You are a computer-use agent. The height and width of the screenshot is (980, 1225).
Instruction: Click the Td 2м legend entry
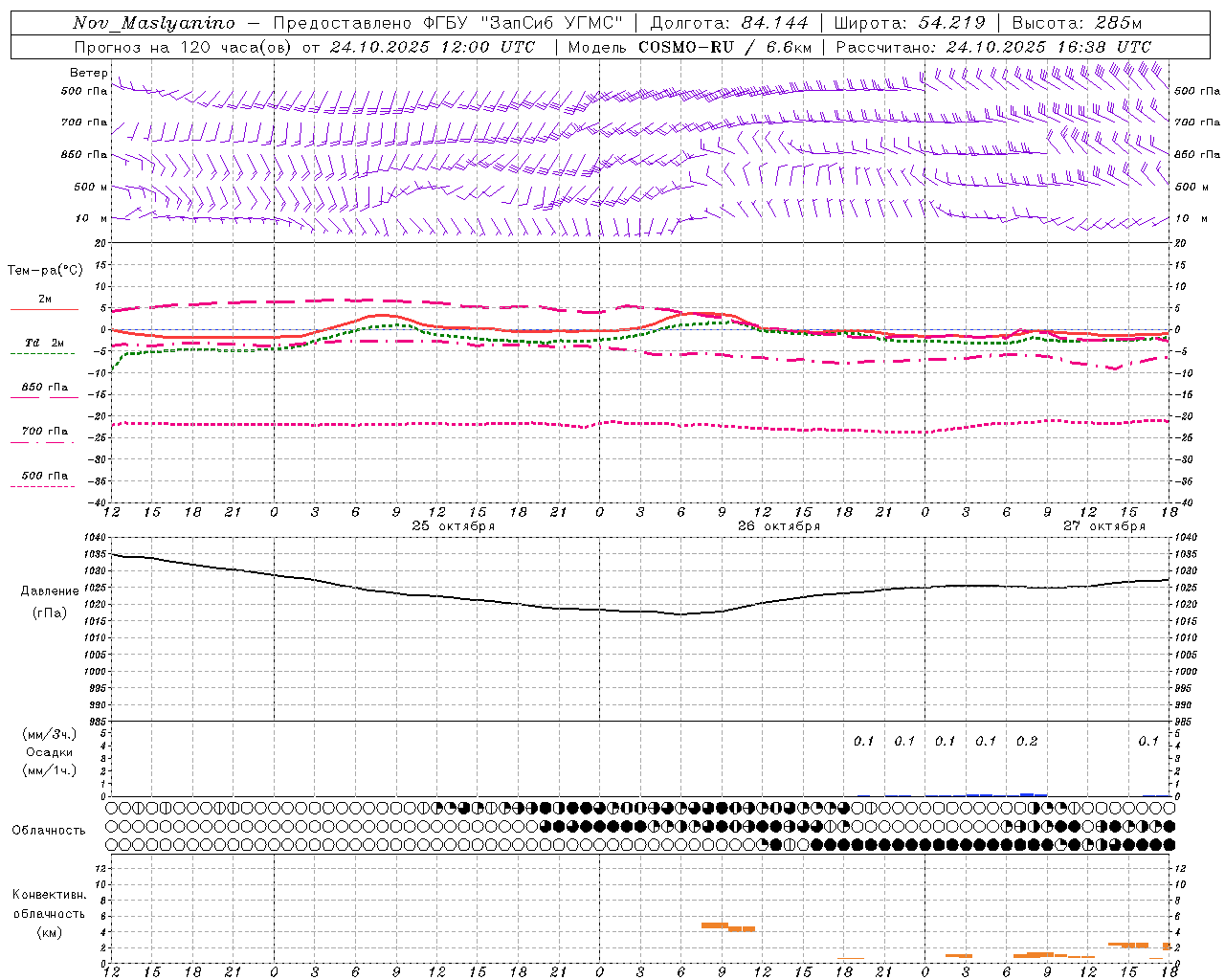pyautogui.click(x=44, y=343)
